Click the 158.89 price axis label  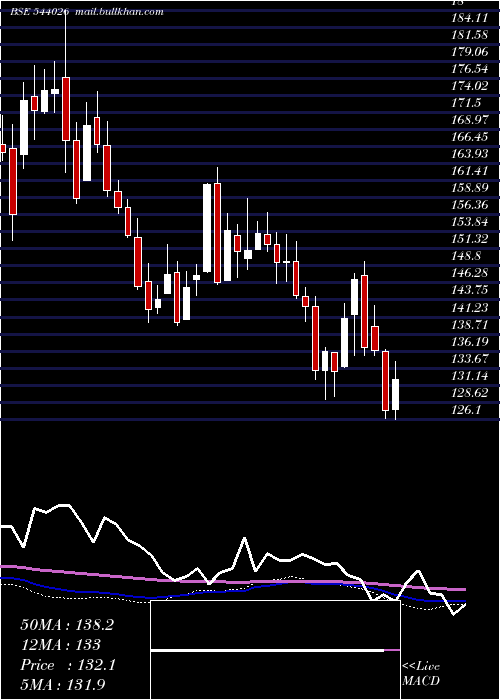(x=470, y=188)
